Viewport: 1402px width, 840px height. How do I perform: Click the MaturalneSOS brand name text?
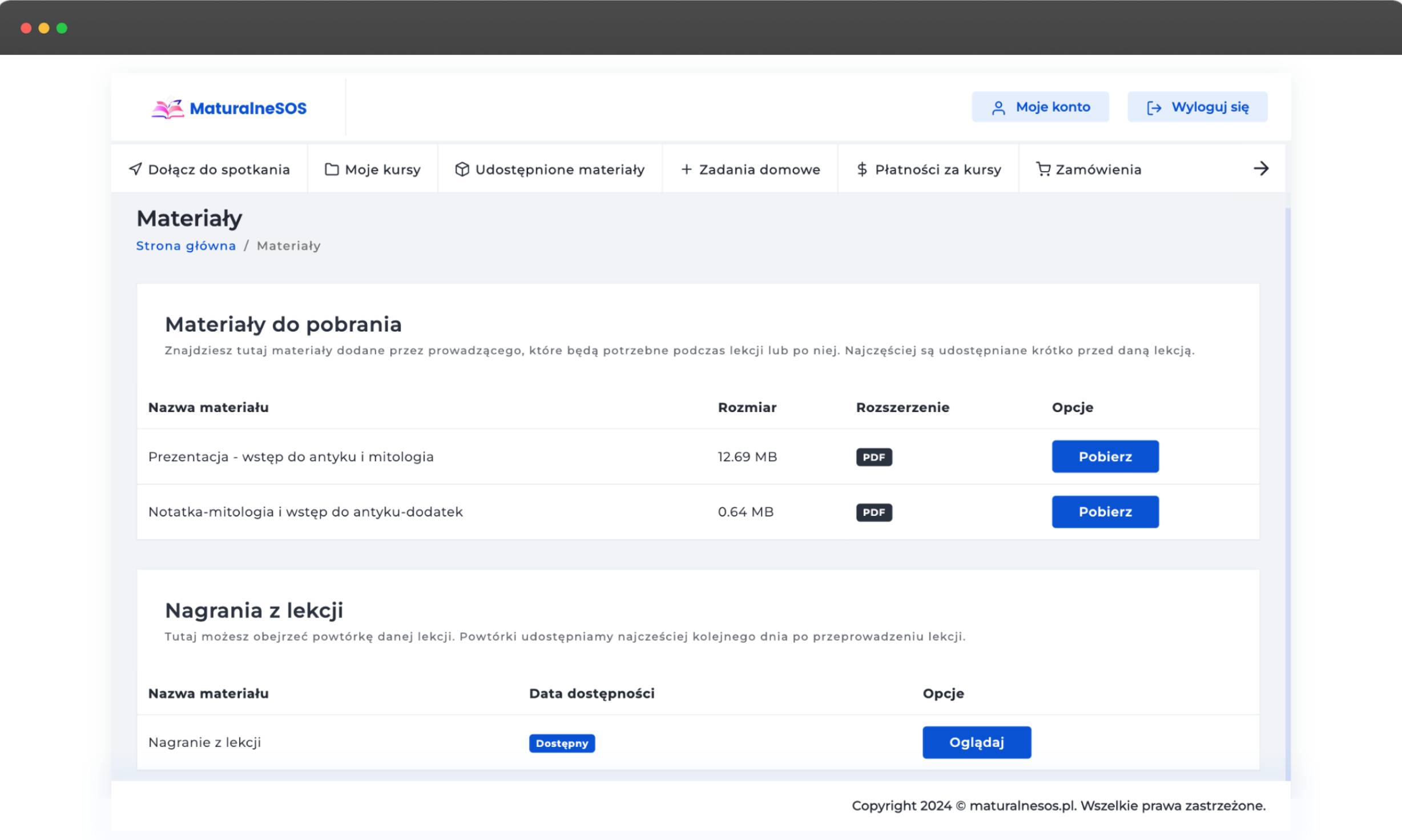click(x=248, y=108)
